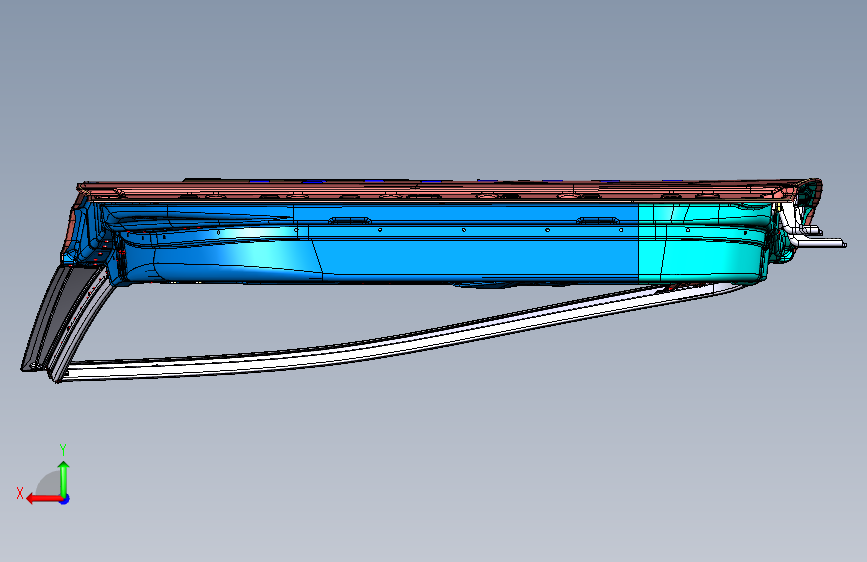Image resolution: width=867 pixels, height=562 pixels.
Task: Click the blue Z axis dot on triad
Action: (65, 499)
